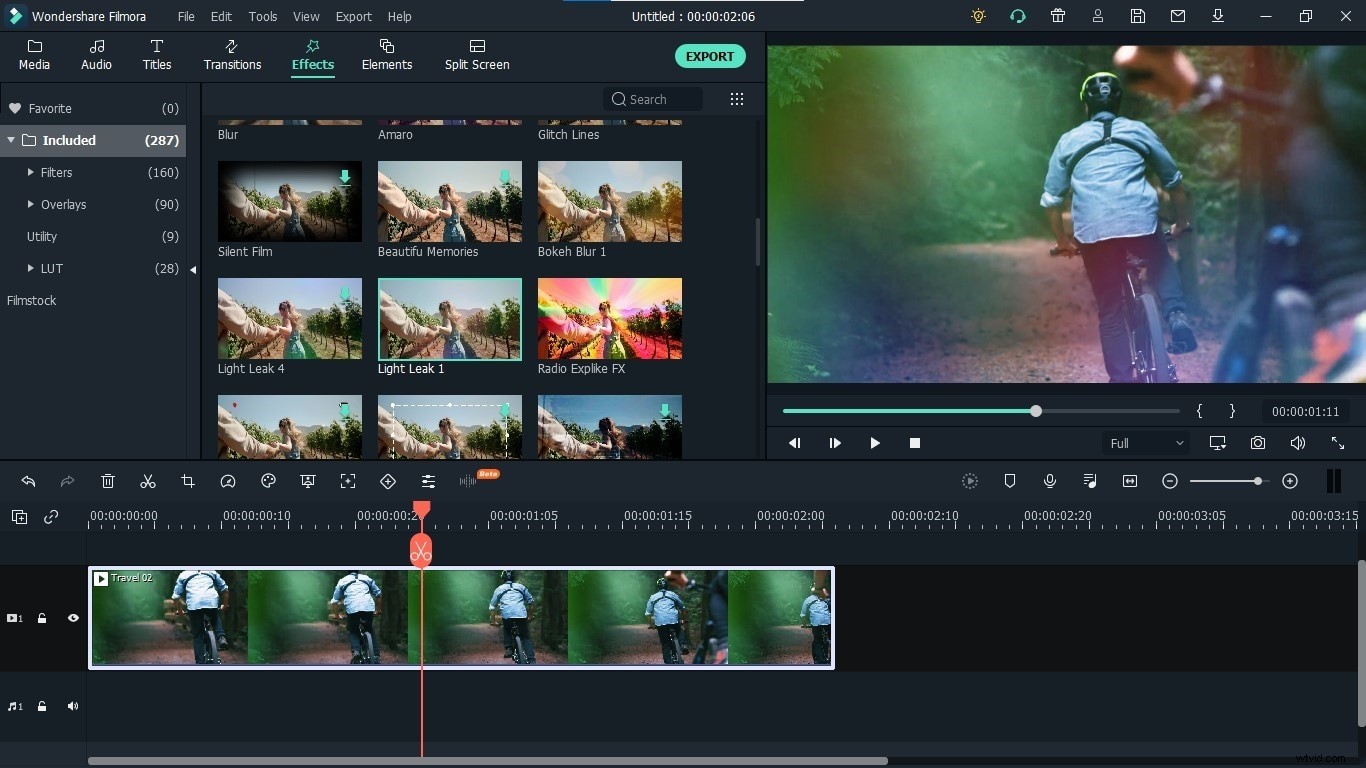Open the Filmstock library link

[x=31, y=300]
